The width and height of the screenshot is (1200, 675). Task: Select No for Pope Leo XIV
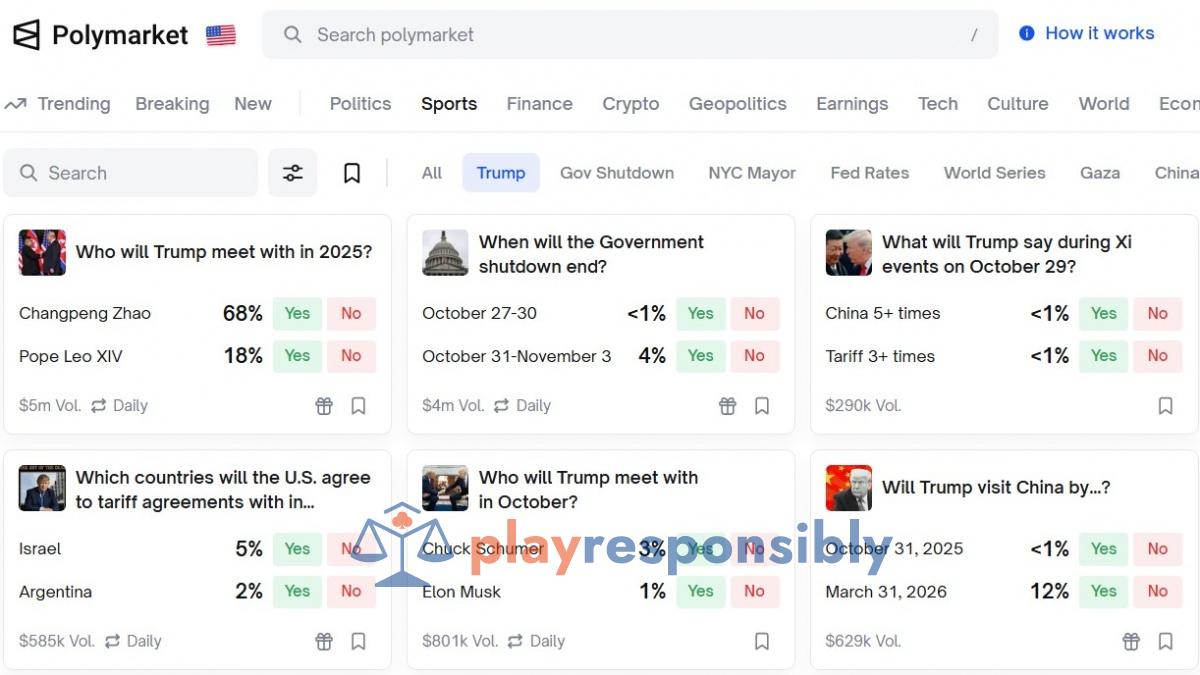tap(351, 355)
